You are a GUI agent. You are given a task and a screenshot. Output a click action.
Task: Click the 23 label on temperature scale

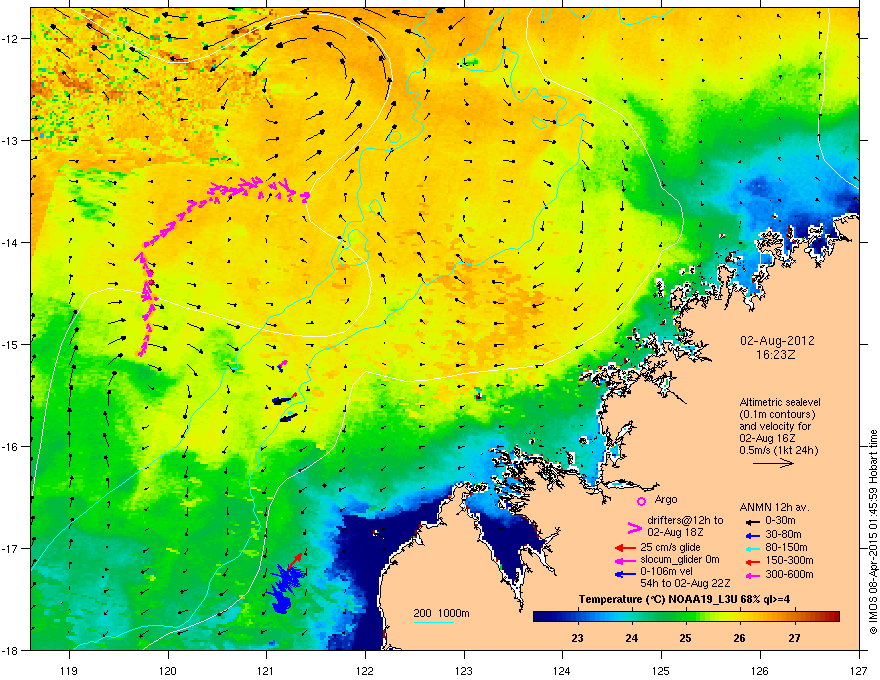pos(578,638)
